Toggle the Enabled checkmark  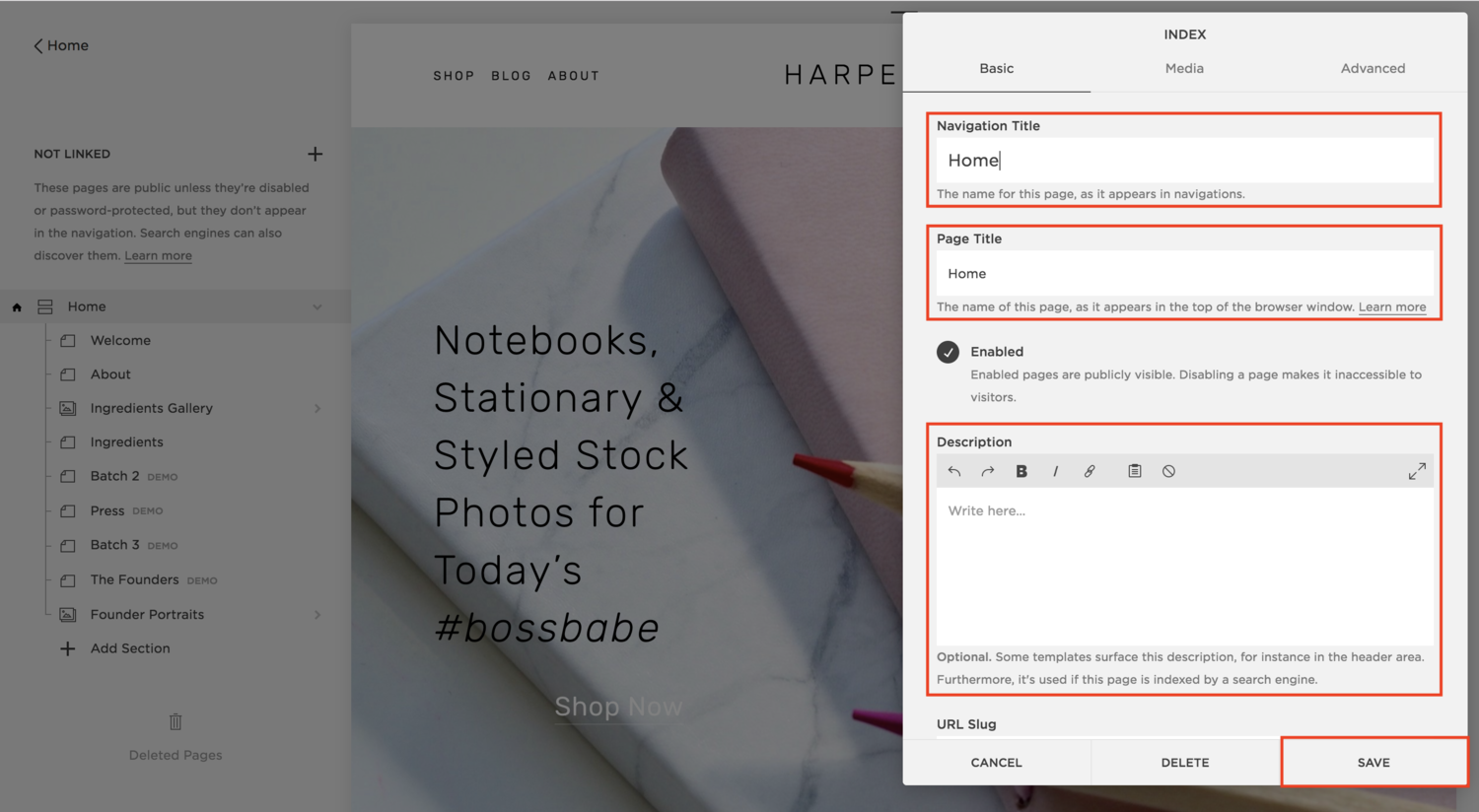click(x=948, y=352)
